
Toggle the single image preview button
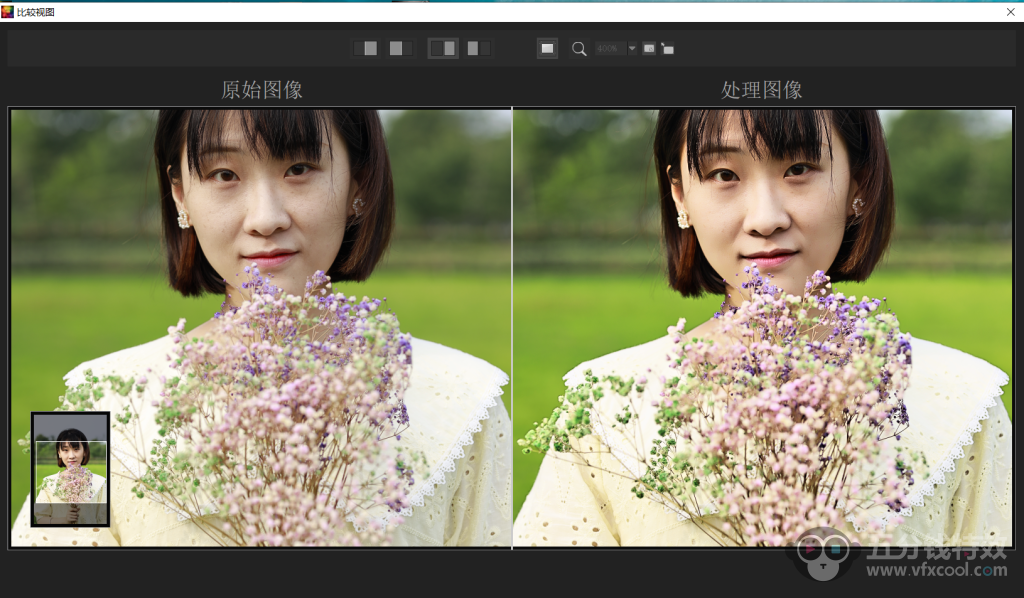[x=547, y=48]
